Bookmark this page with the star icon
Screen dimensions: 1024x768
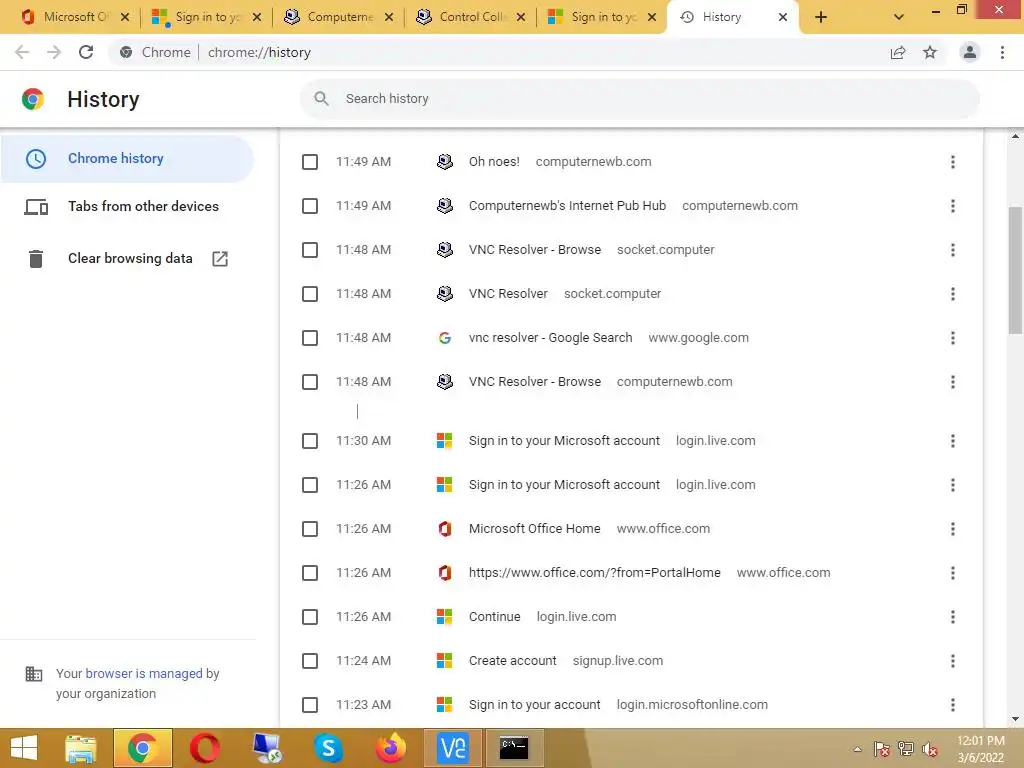(x=930, y=52)
